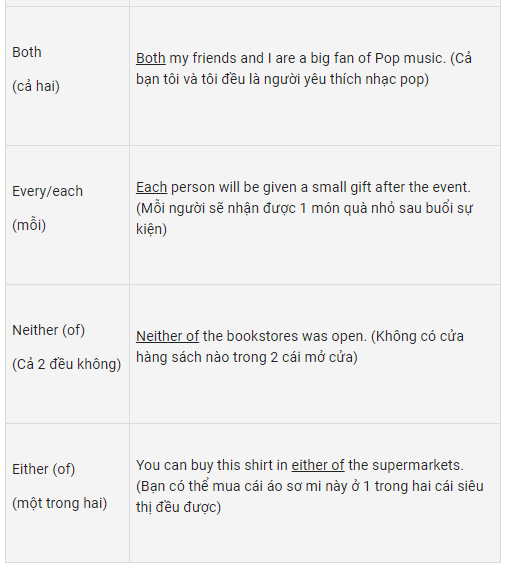This screenshot has width=505, height=568.
Task: Click the underlined word "Both"
Action: 151,58
